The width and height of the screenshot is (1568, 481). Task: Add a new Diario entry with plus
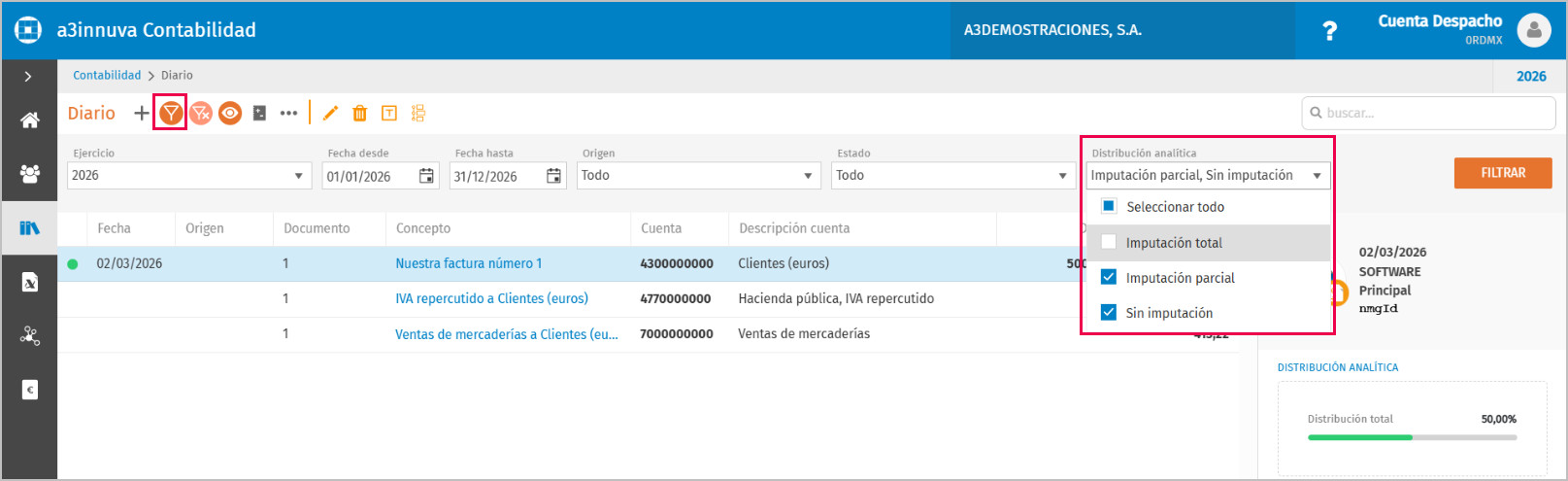(x=142, y=113)
